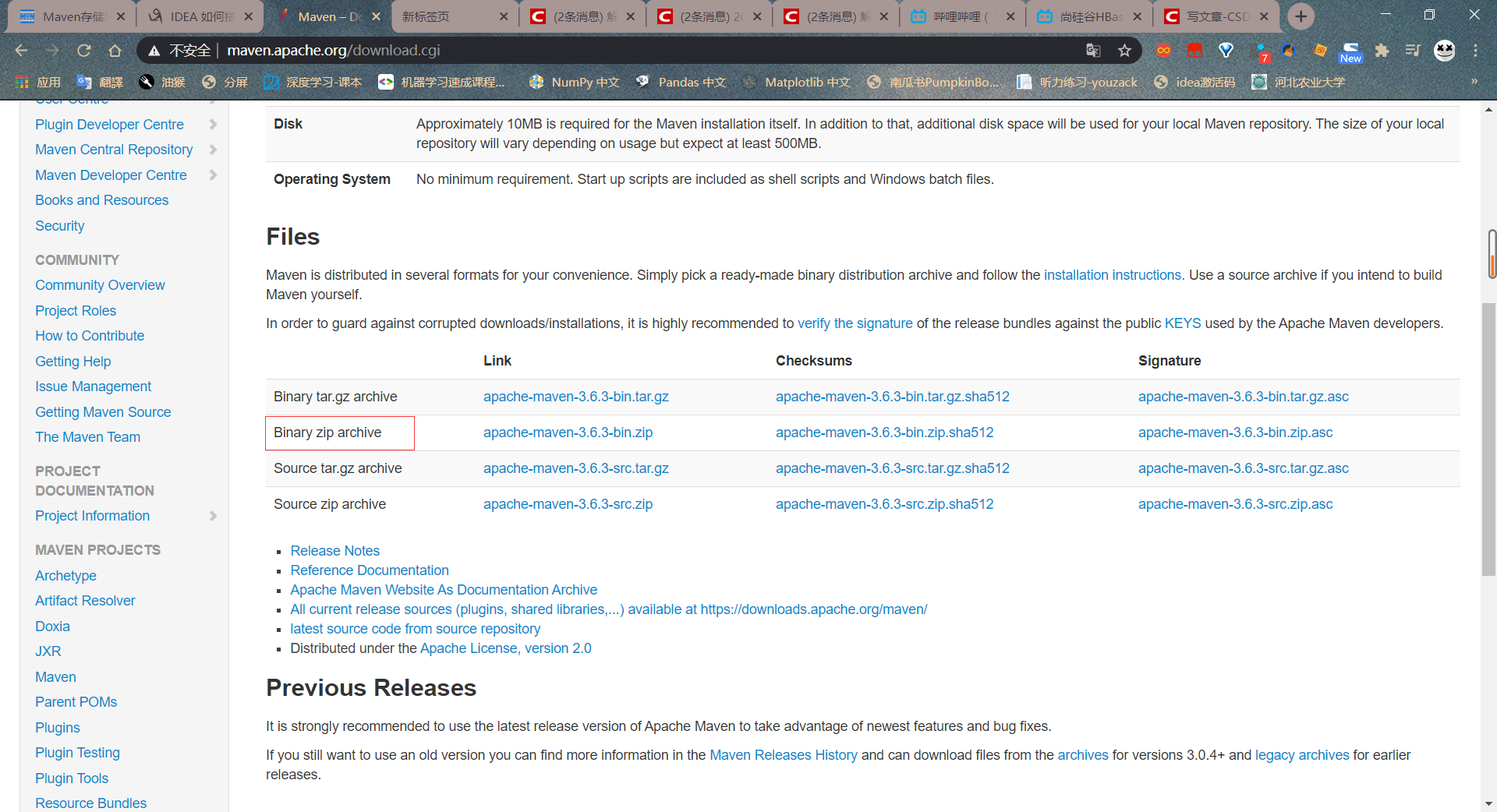
Task: Switch to the 哔哩哔哩 tab
Action: pos(962,16)
